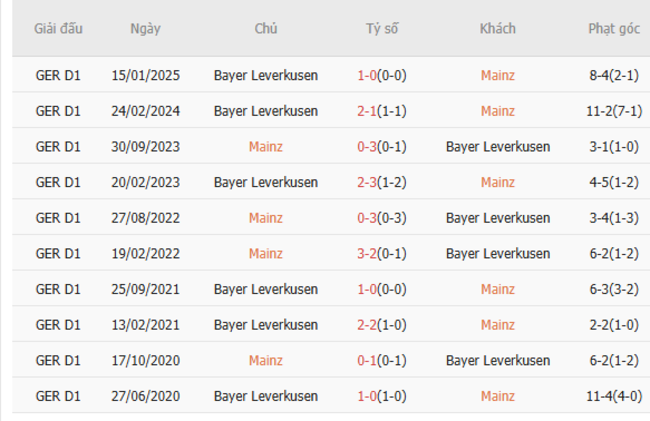This screenshot has height=421, width=650.
Task: Click home team Mainz in the 30/09/2023 row
Action: point(265,146)
